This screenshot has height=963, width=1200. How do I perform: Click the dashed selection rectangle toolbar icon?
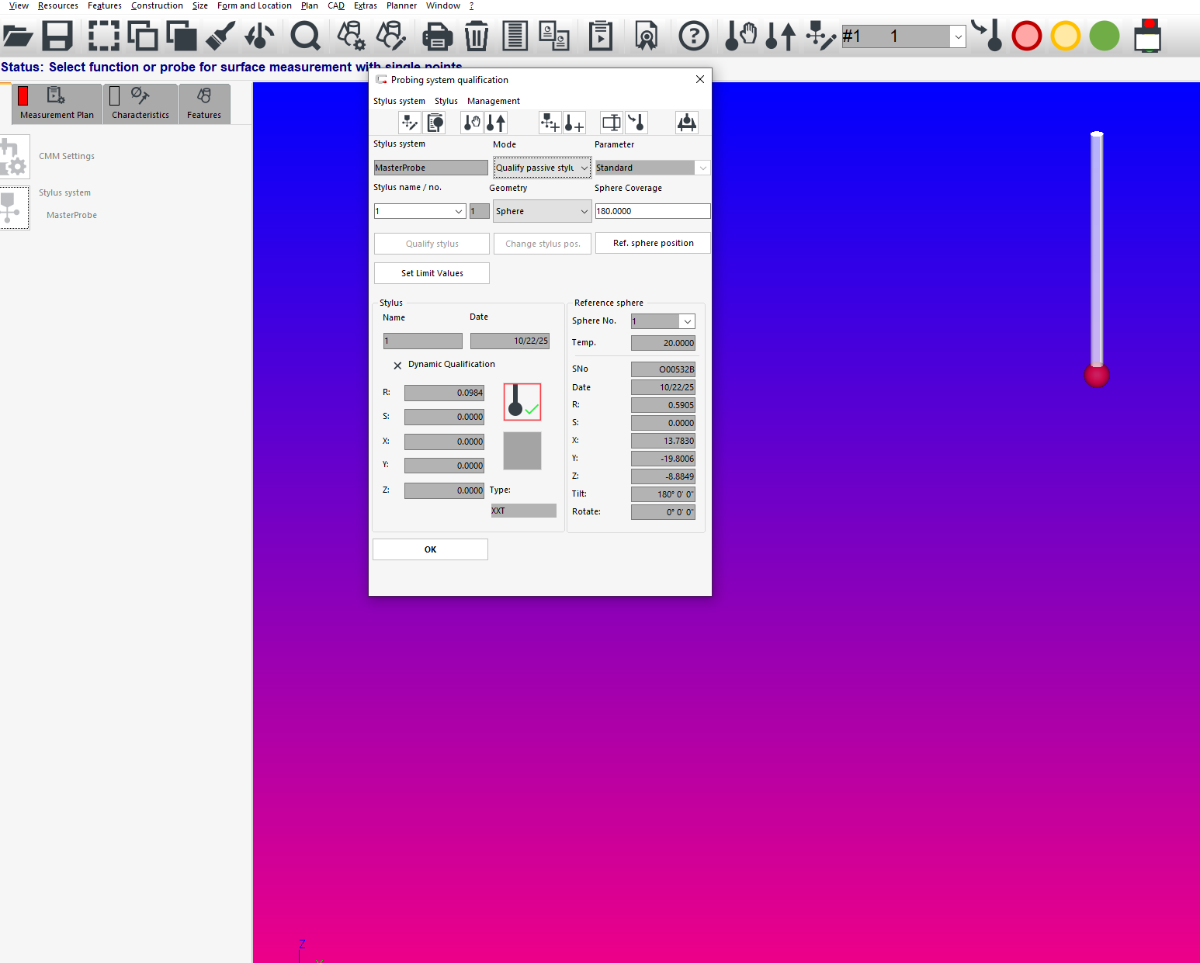coord(104,37)
